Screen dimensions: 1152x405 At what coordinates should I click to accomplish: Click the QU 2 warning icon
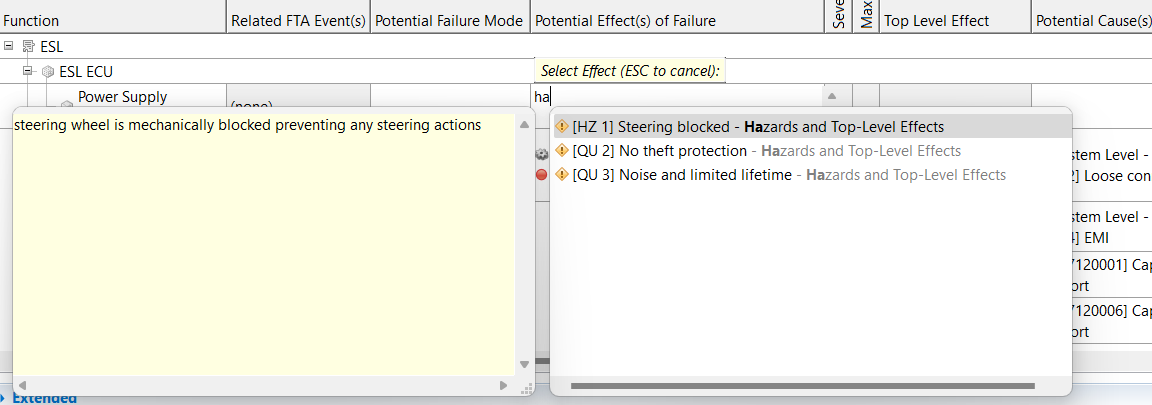tap(561, 151)
